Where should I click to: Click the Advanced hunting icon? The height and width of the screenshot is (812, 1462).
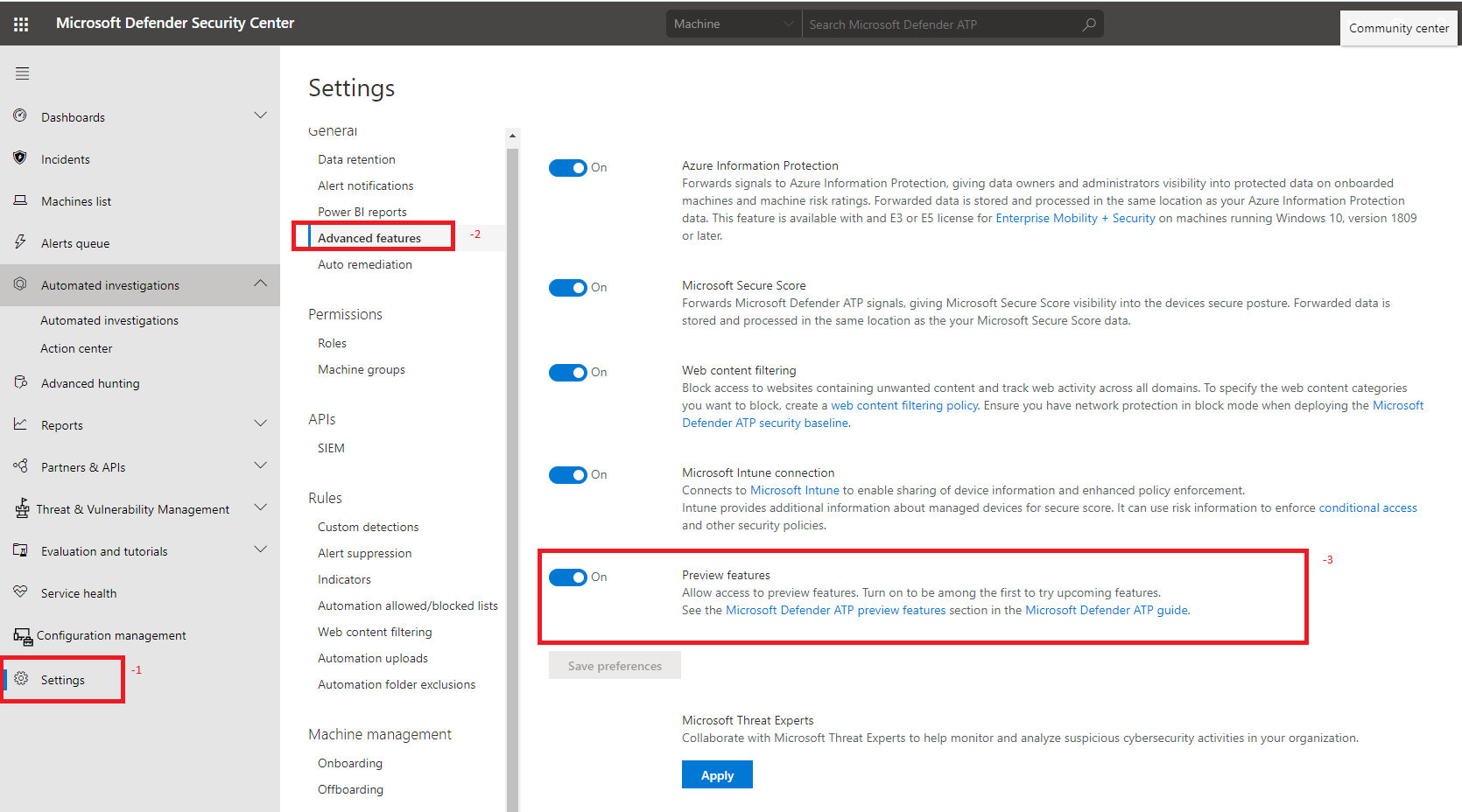point(20,382)
